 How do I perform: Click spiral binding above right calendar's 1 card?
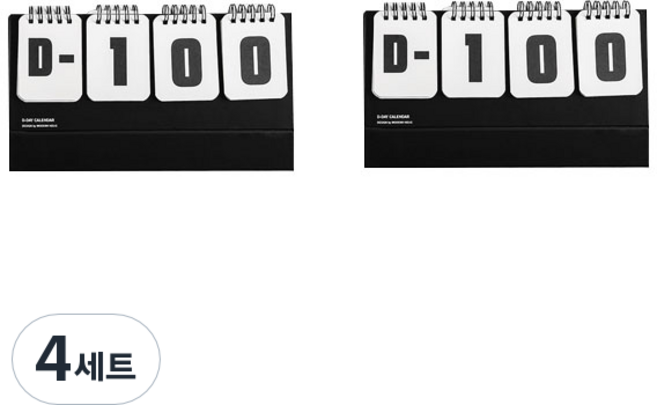click(472, 11)
